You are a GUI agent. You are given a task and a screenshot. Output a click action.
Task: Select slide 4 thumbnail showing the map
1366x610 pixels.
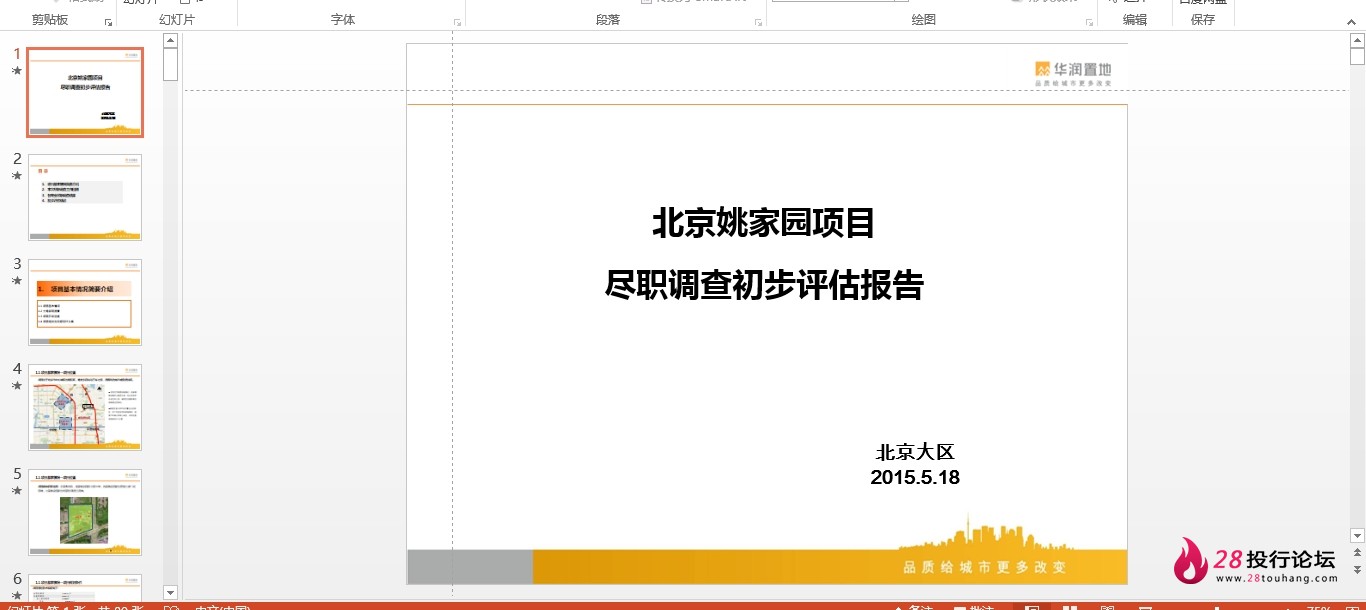pyautogui.click(x=85, y=407)
